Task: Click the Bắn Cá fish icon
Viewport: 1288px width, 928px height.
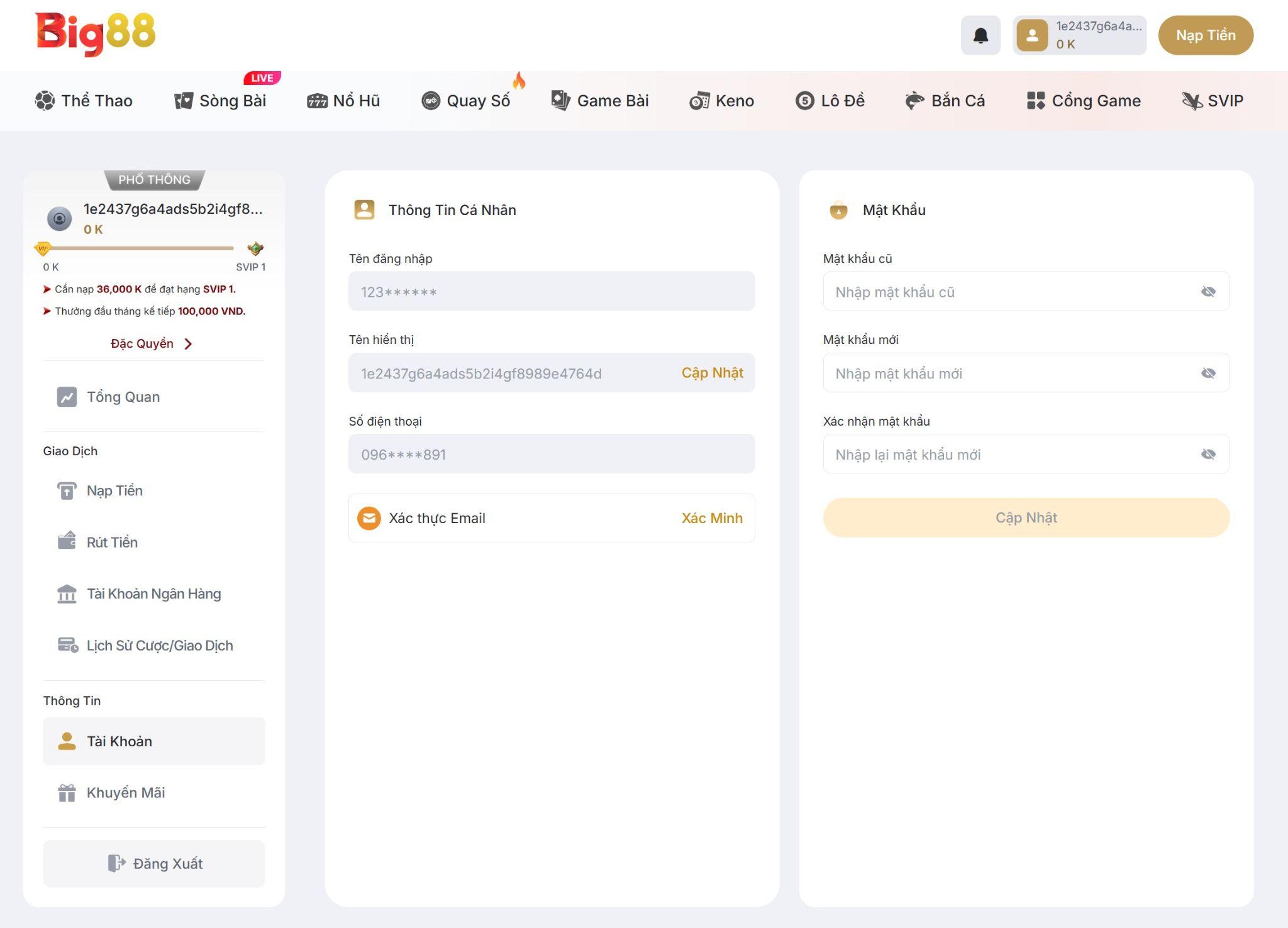Action: 914,101
